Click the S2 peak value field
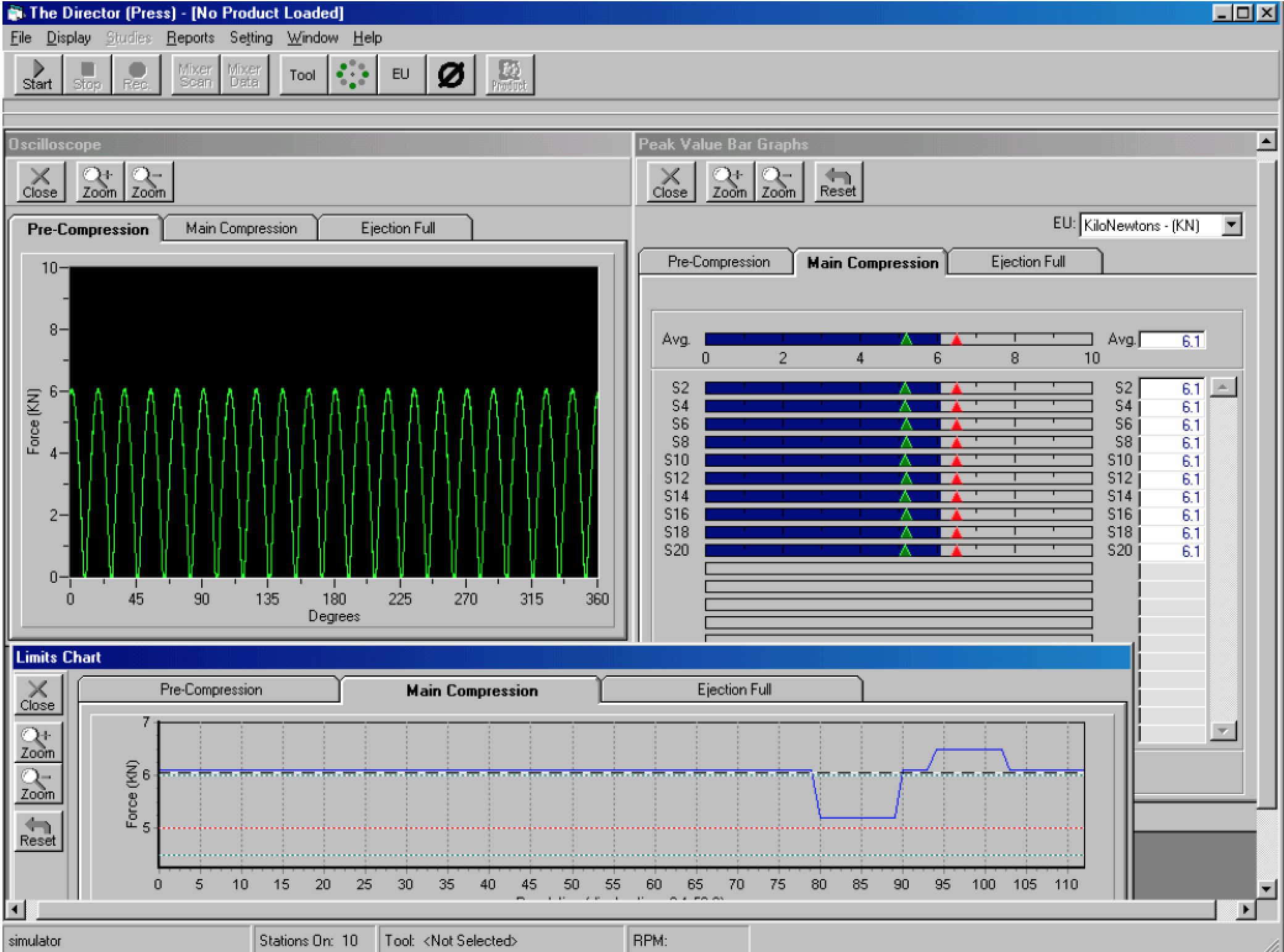 (x=1170, y=388)
